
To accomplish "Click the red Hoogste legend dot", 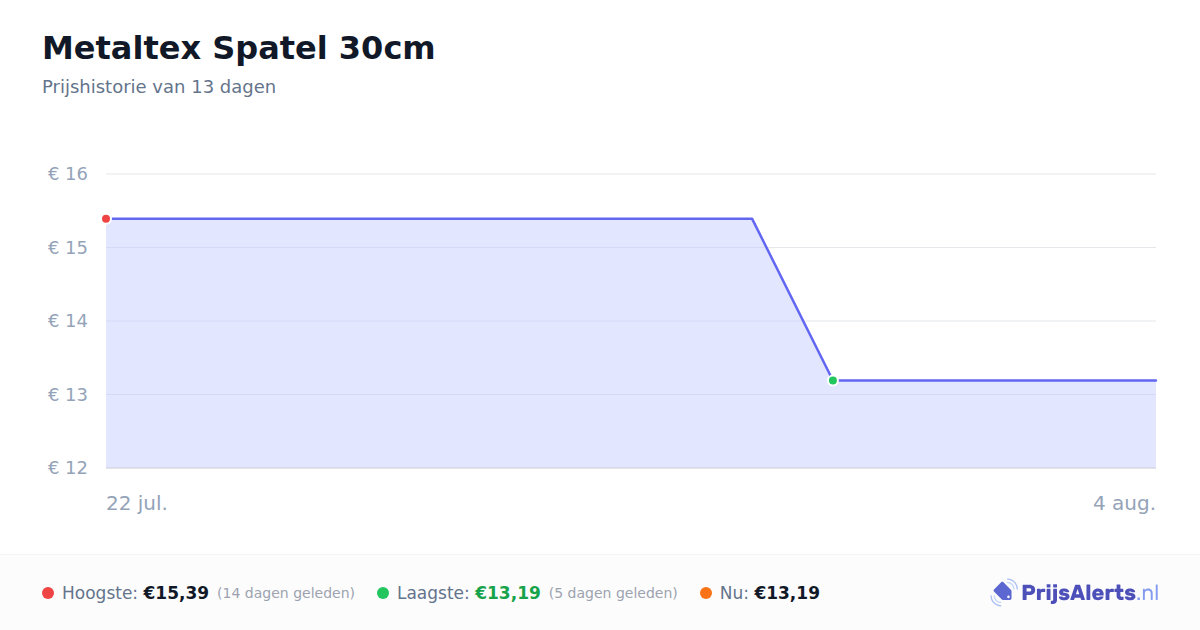I will (x=48, y=593).
